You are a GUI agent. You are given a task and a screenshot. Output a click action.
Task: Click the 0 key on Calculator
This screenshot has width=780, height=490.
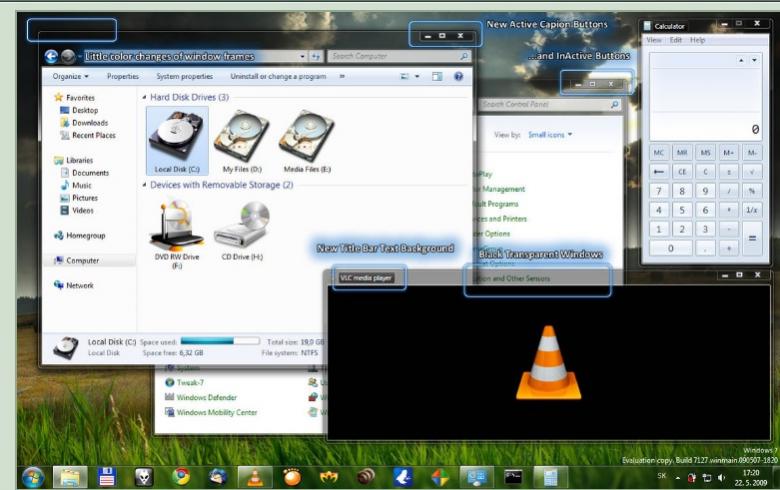click(670, 248)
